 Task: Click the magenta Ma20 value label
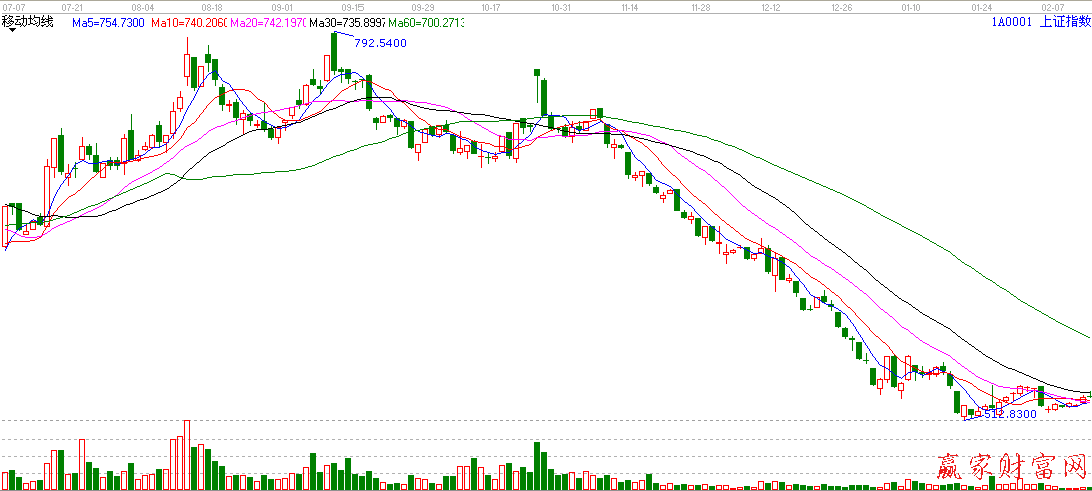(x=268, y=22)
